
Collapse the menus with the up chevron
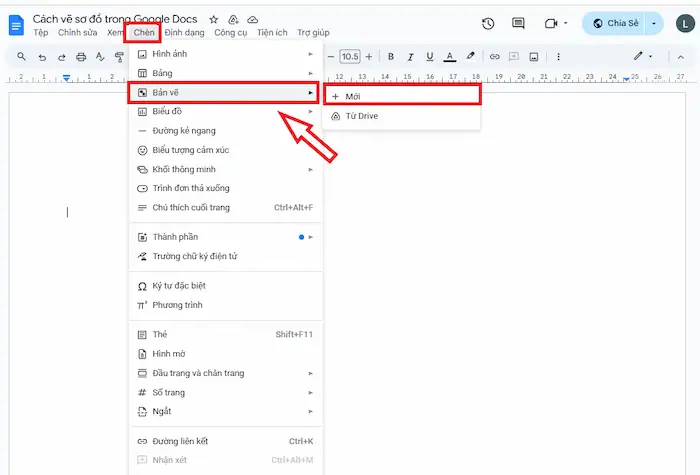pos(680,57)
